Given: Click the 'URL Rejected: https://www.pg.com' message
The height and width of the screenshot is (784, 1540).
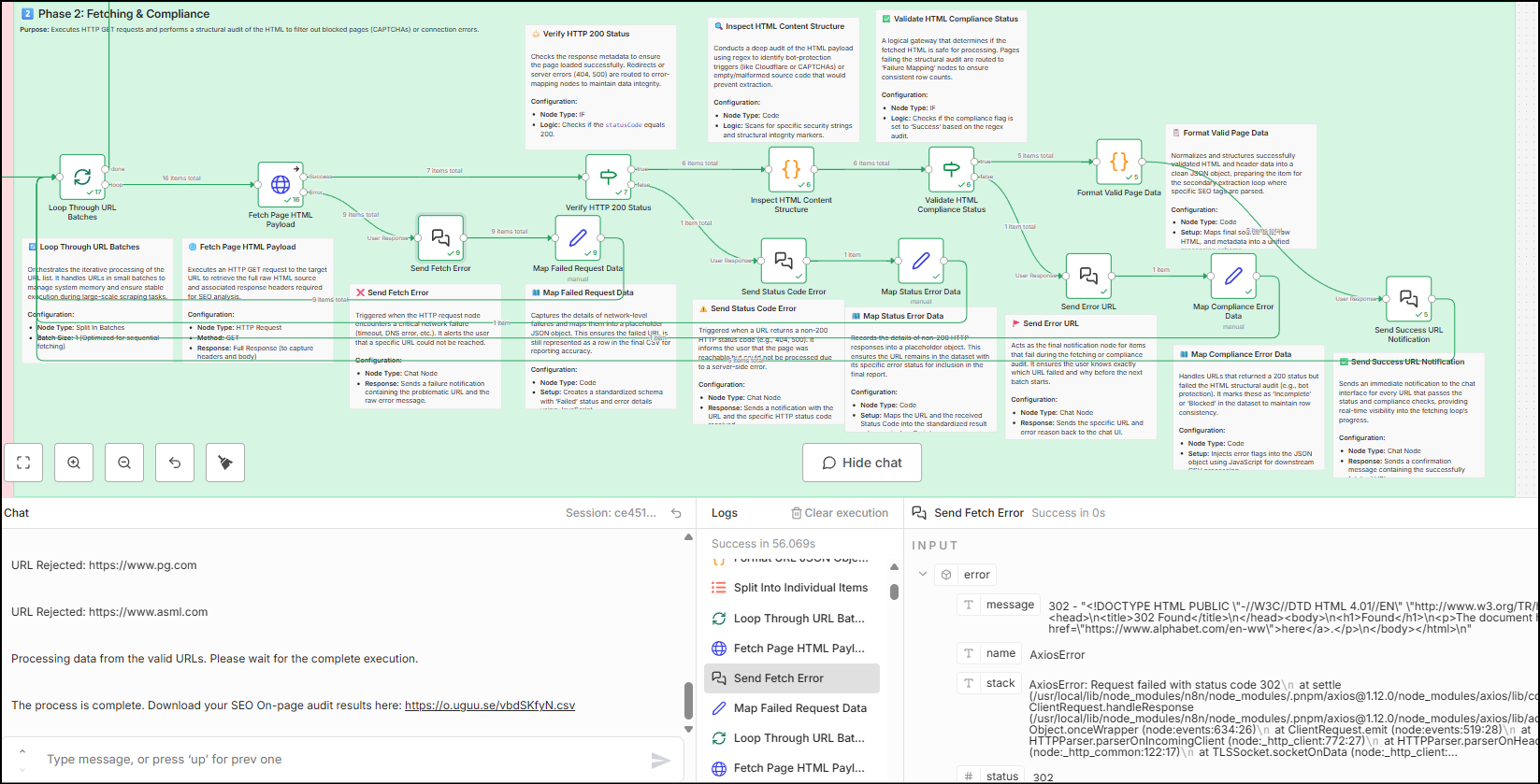Looking at the screenshot, I should click(x=104, y=565).
